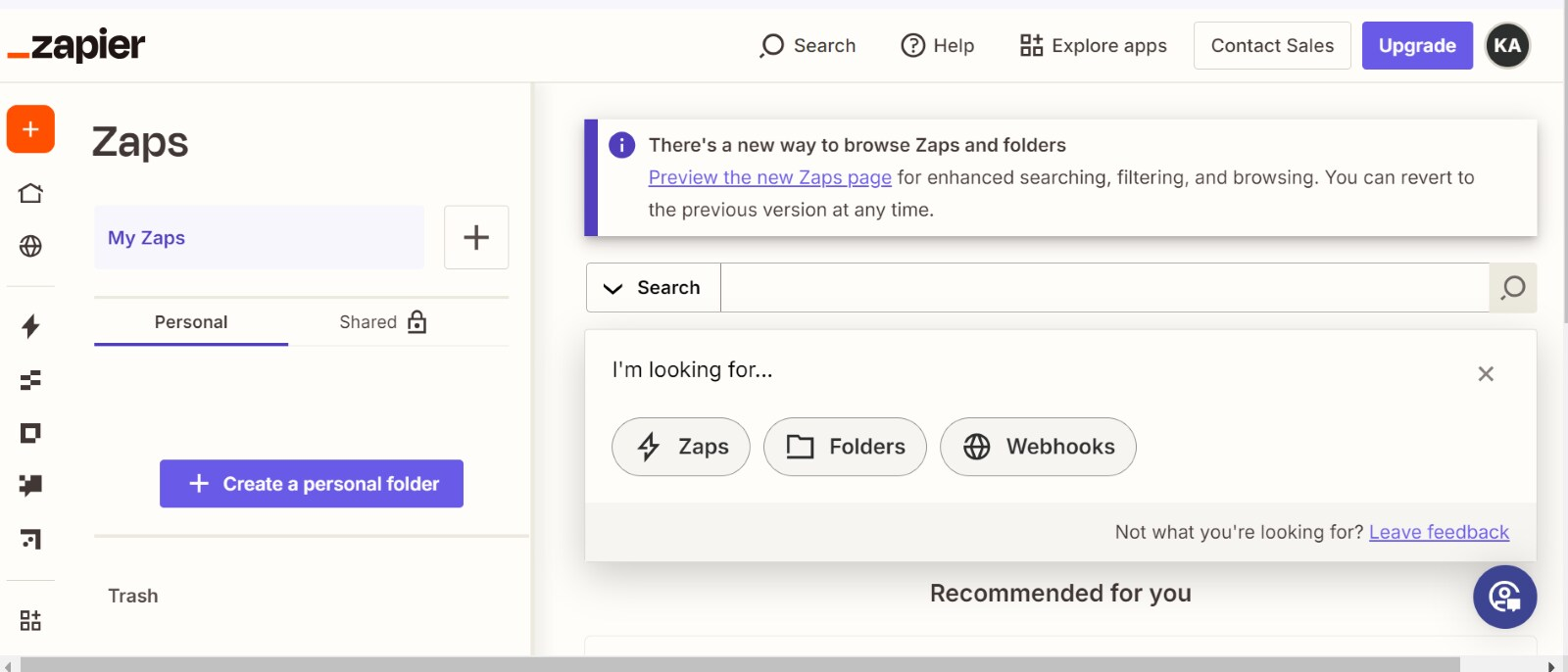Image resolution: width=1568 pixels, height=672 pixels.
Task: Open Home from the sidebar house icon
Action: tap(30, 193)
